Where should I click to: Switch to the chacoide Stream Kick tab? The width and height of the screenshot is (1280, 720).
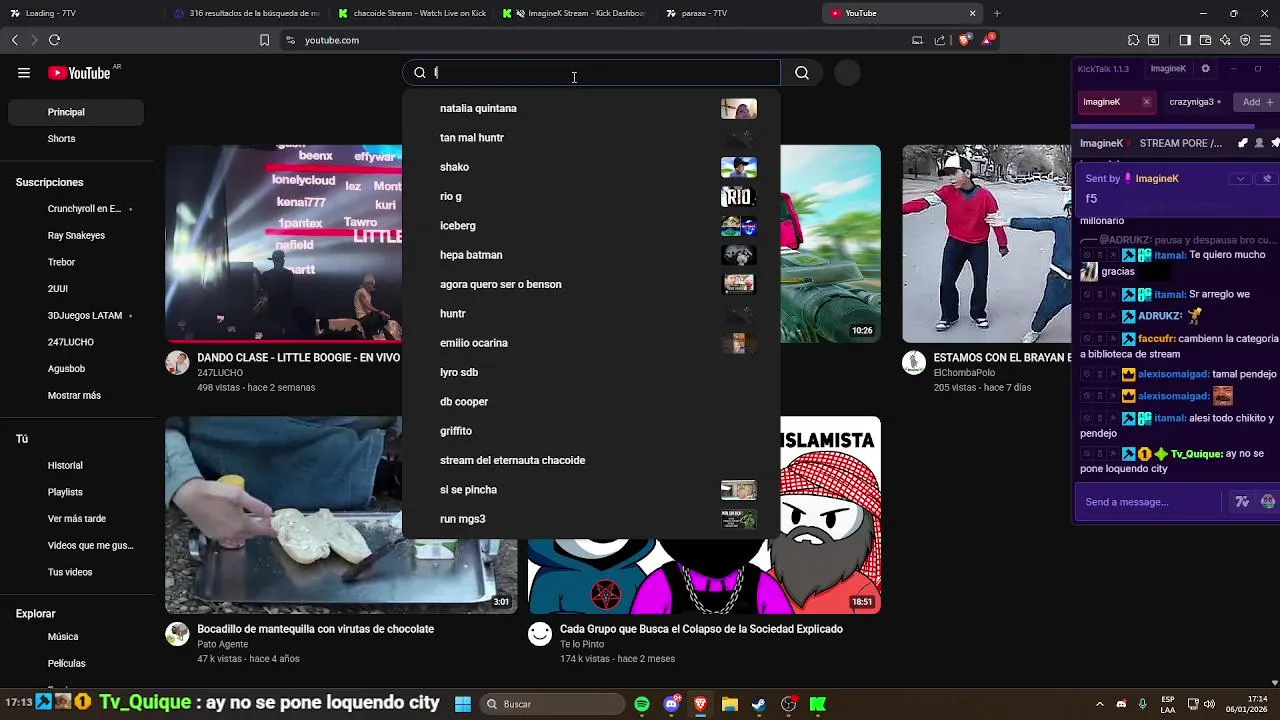(x=410, y=13)
